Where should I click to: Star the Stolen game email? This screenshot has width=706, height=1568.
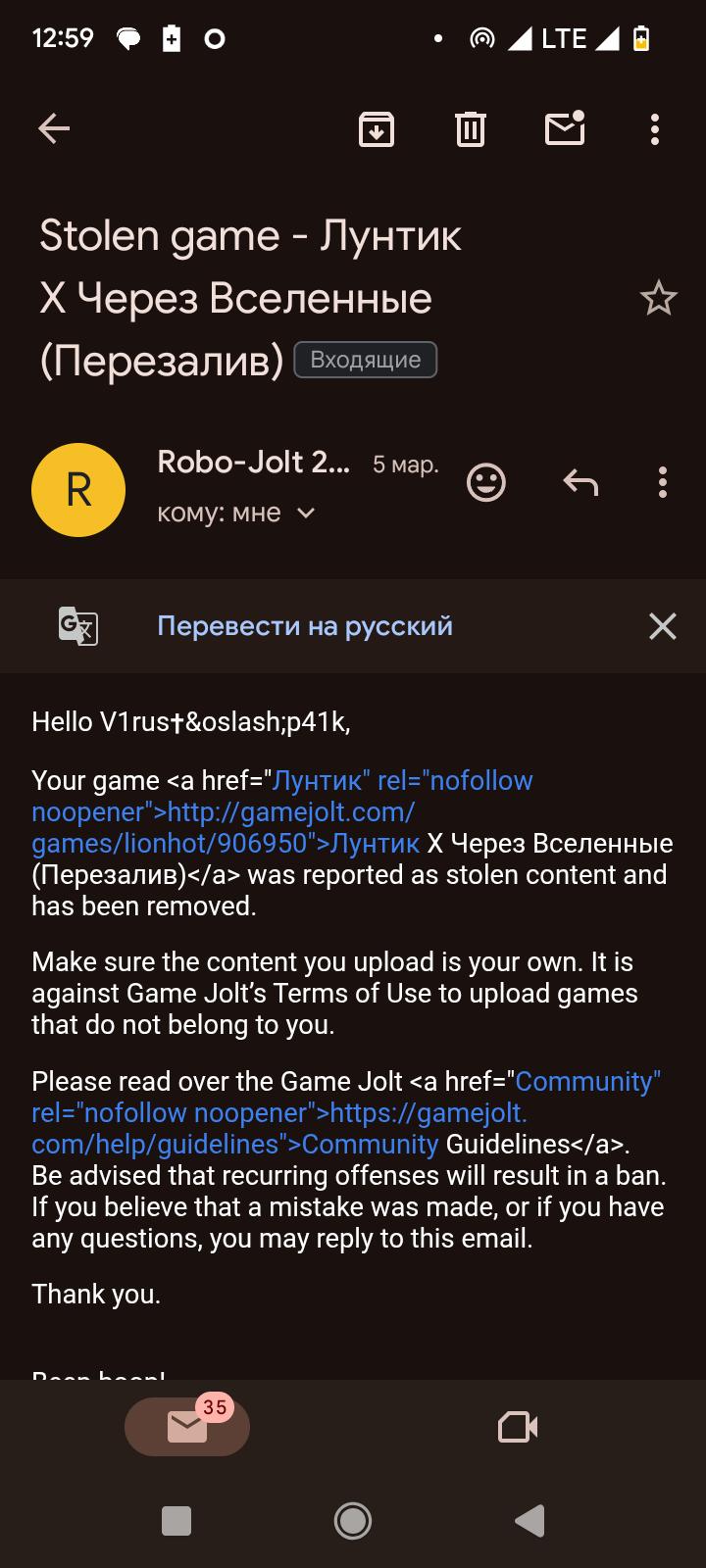(x=659, y=298)
